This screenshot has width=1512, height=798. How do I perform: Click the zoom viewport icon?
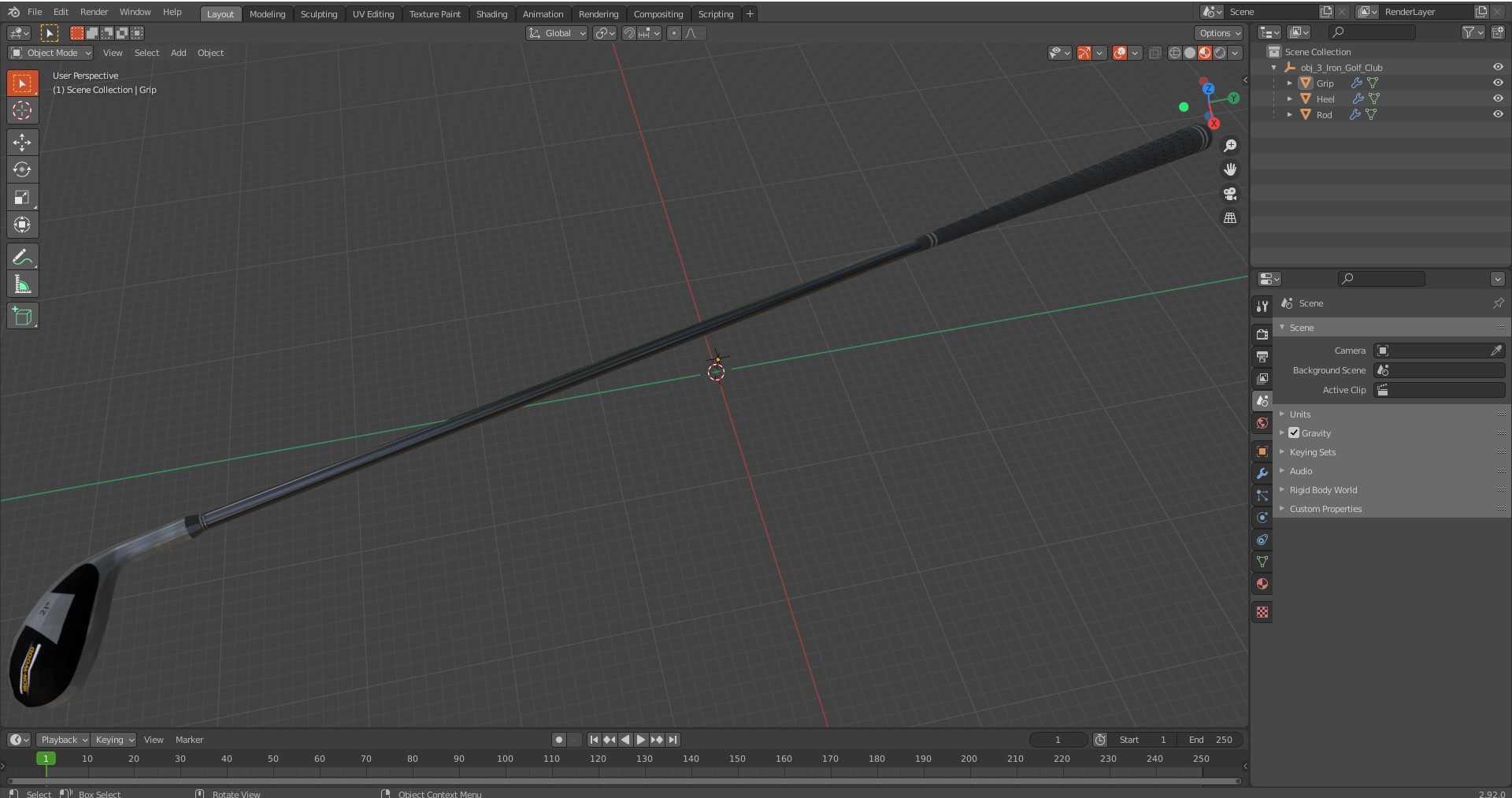(x=1229, y=146)
